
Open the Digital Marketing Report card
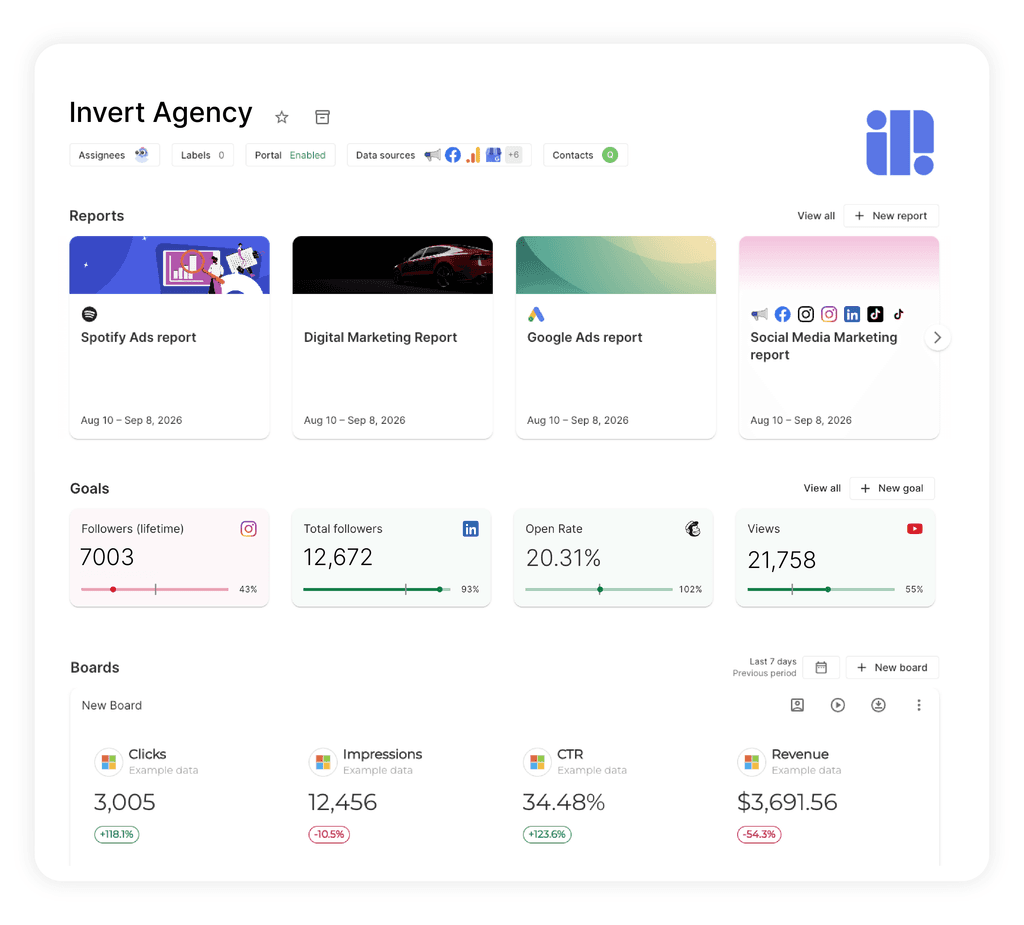tap(392, 337)
